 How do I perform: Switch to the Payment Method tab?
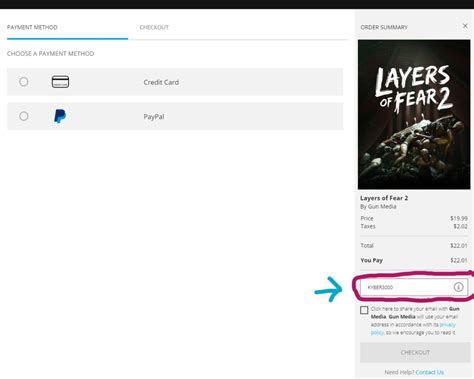tap(32, 27)
